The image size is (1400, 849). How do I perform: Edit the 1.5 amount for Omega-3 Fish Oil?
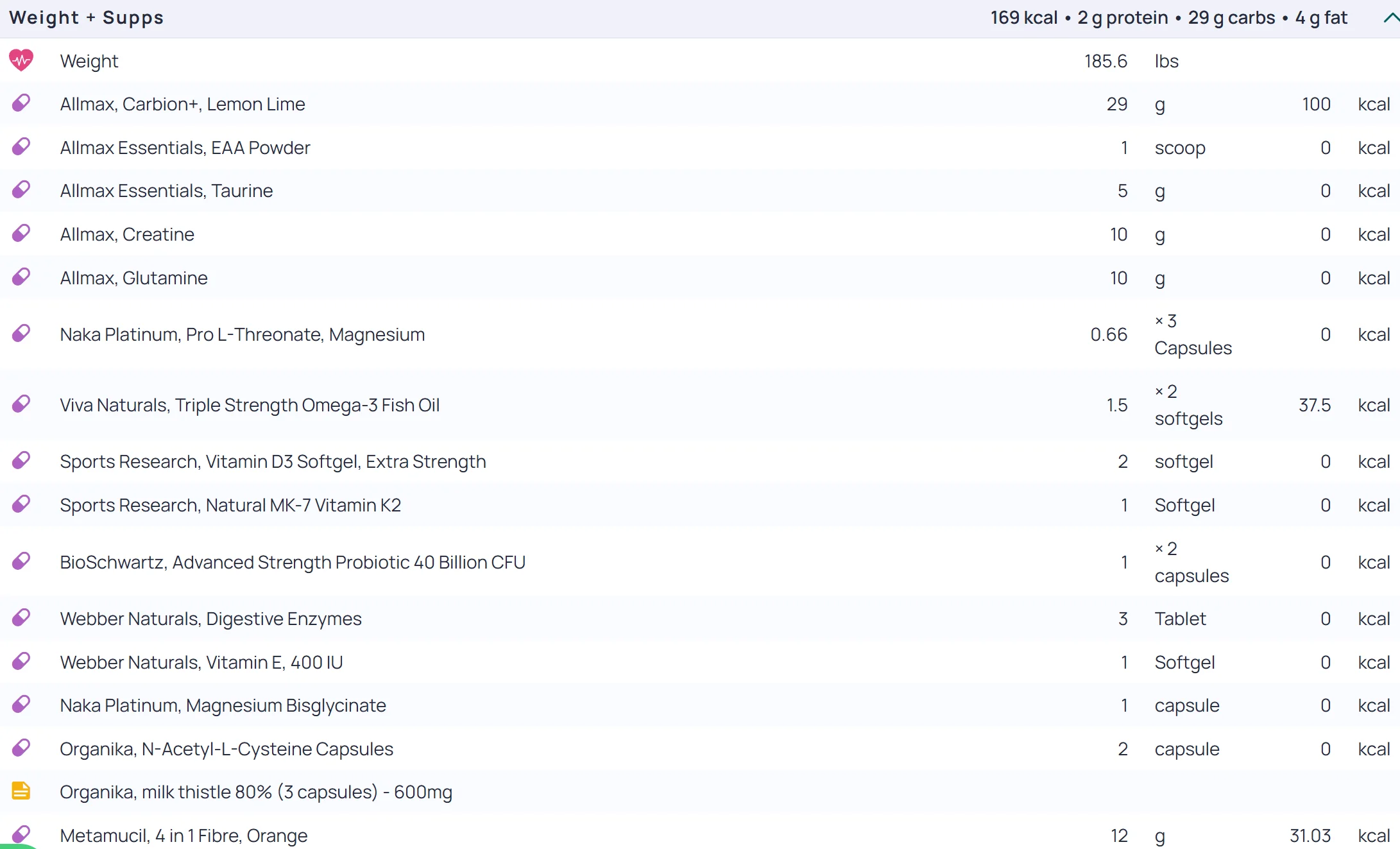pos(1117,405)
